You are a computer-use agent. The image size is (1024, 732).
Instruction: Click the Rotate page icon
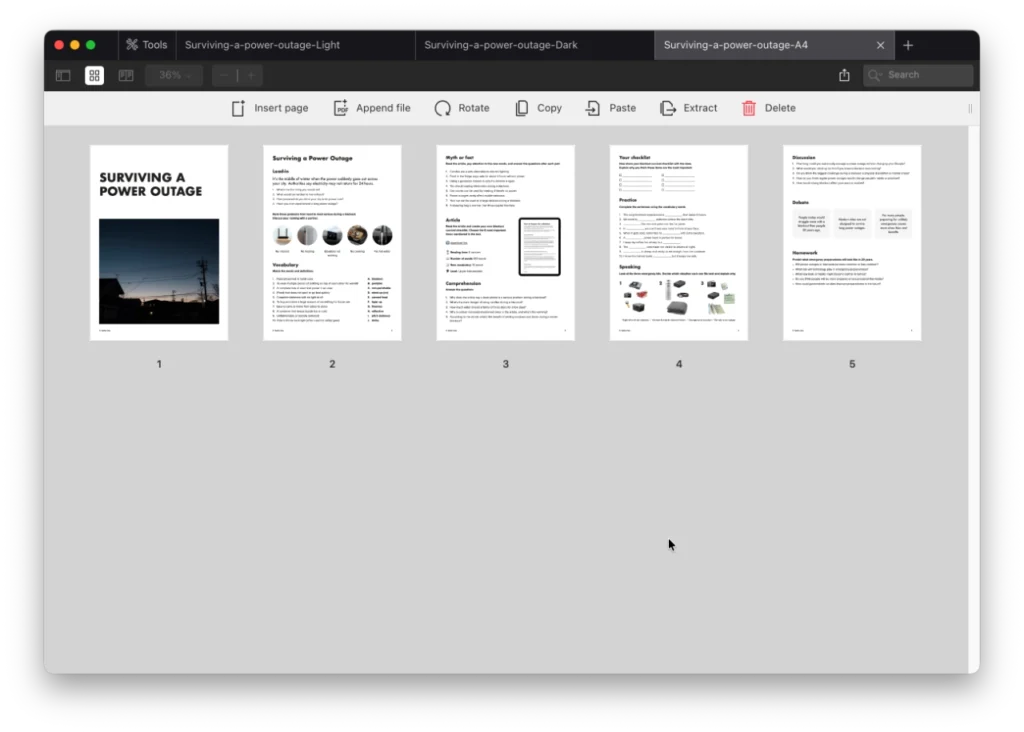point(442,108)
